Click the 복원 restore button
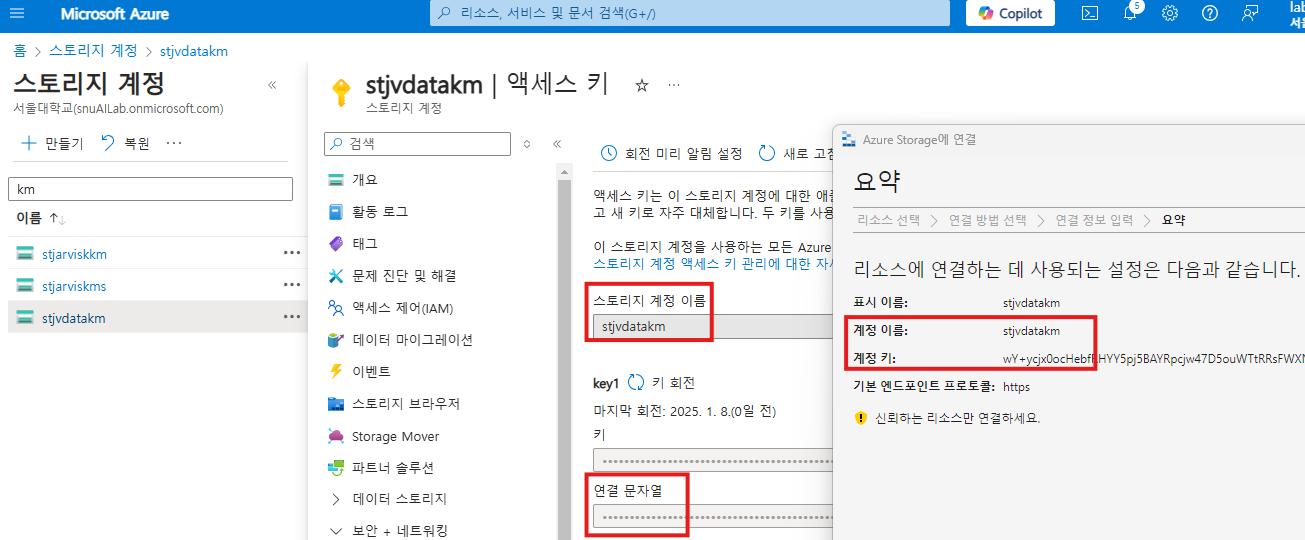 [x=125, y=143]
